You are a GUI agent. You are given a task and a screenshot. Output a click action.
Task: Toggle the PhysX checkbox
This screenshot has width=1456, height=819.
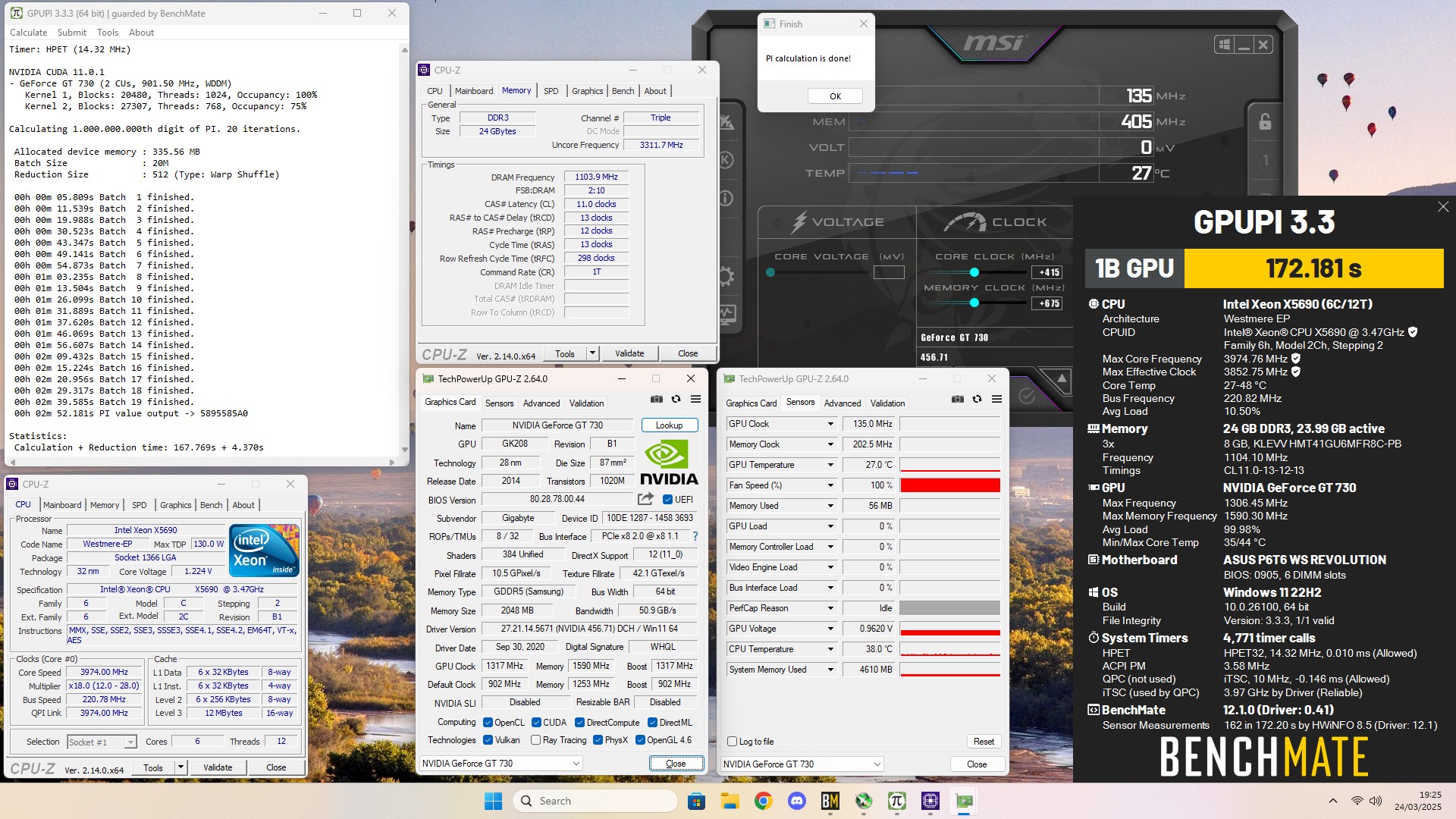598,740
